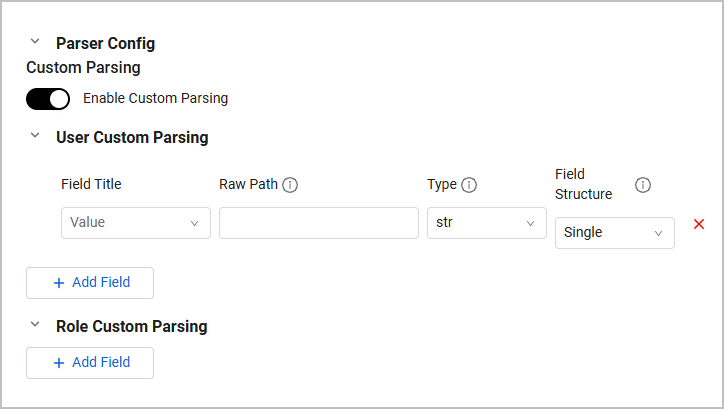
Task: Click the Role Custom Parsing heading
Action: 131,326
